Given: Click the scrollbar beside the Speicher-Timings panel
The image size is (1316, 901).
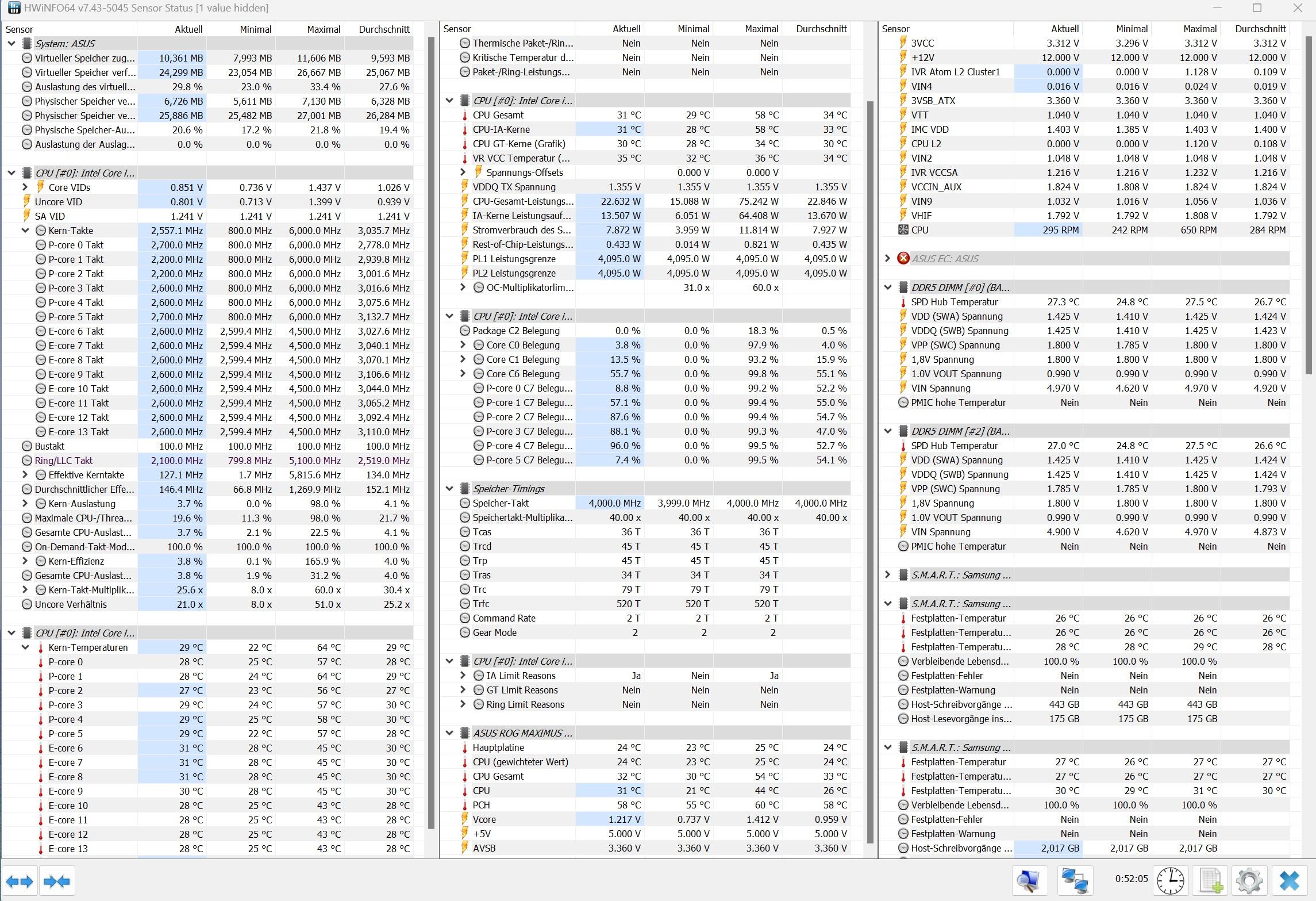Looking at the screenshot, I should coord(870,471).
